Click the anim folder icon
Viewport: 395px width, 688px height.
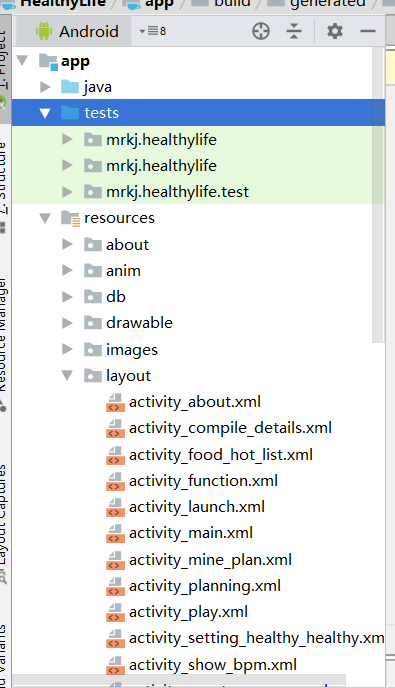[x=93, y=270]
